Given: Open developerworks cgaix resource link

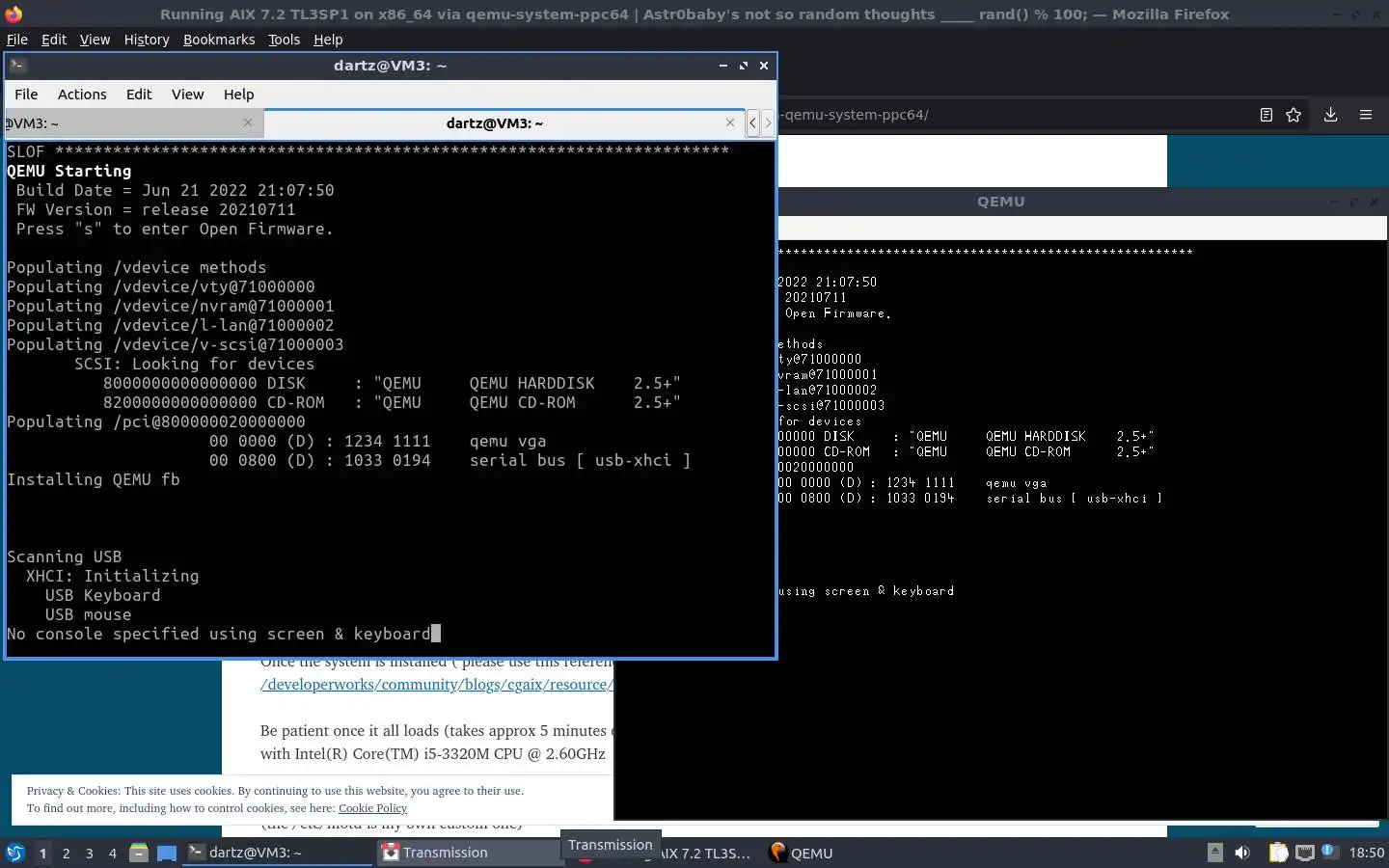Looking at the screenshot, I should click(x=436, y=685).
